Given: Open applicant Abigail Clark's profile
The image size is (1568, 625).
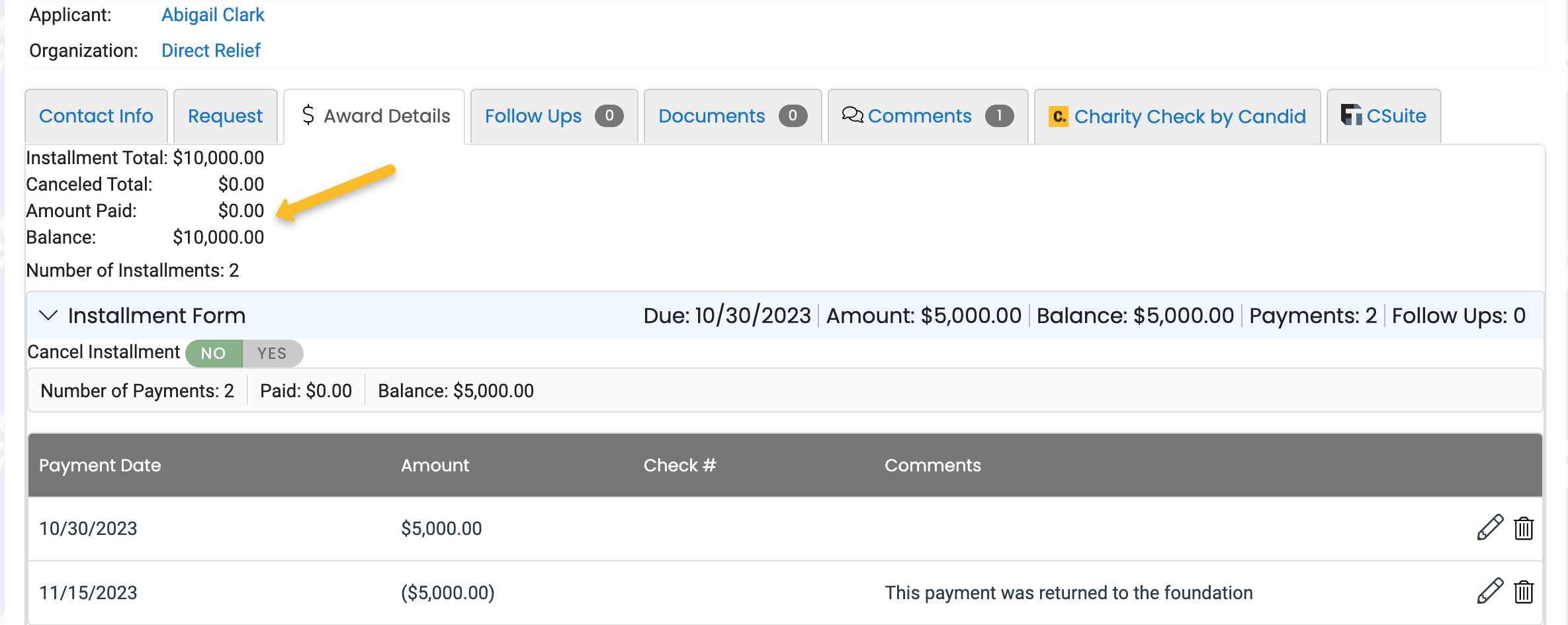Looking at the screenshot, I should point(212,15).
